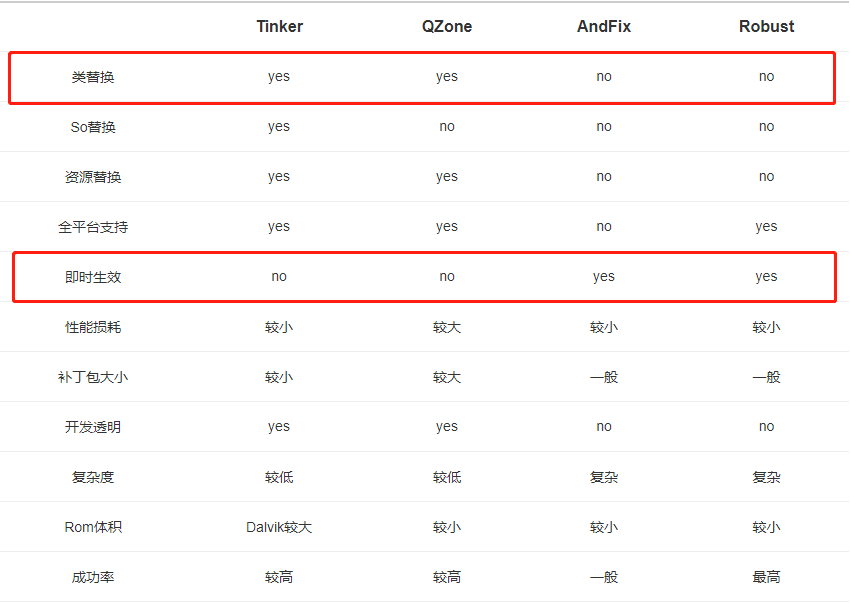The width and height of the screenshot is (851, 603).
Task: Select the AndFix column header
Action: tap(604, 27)
